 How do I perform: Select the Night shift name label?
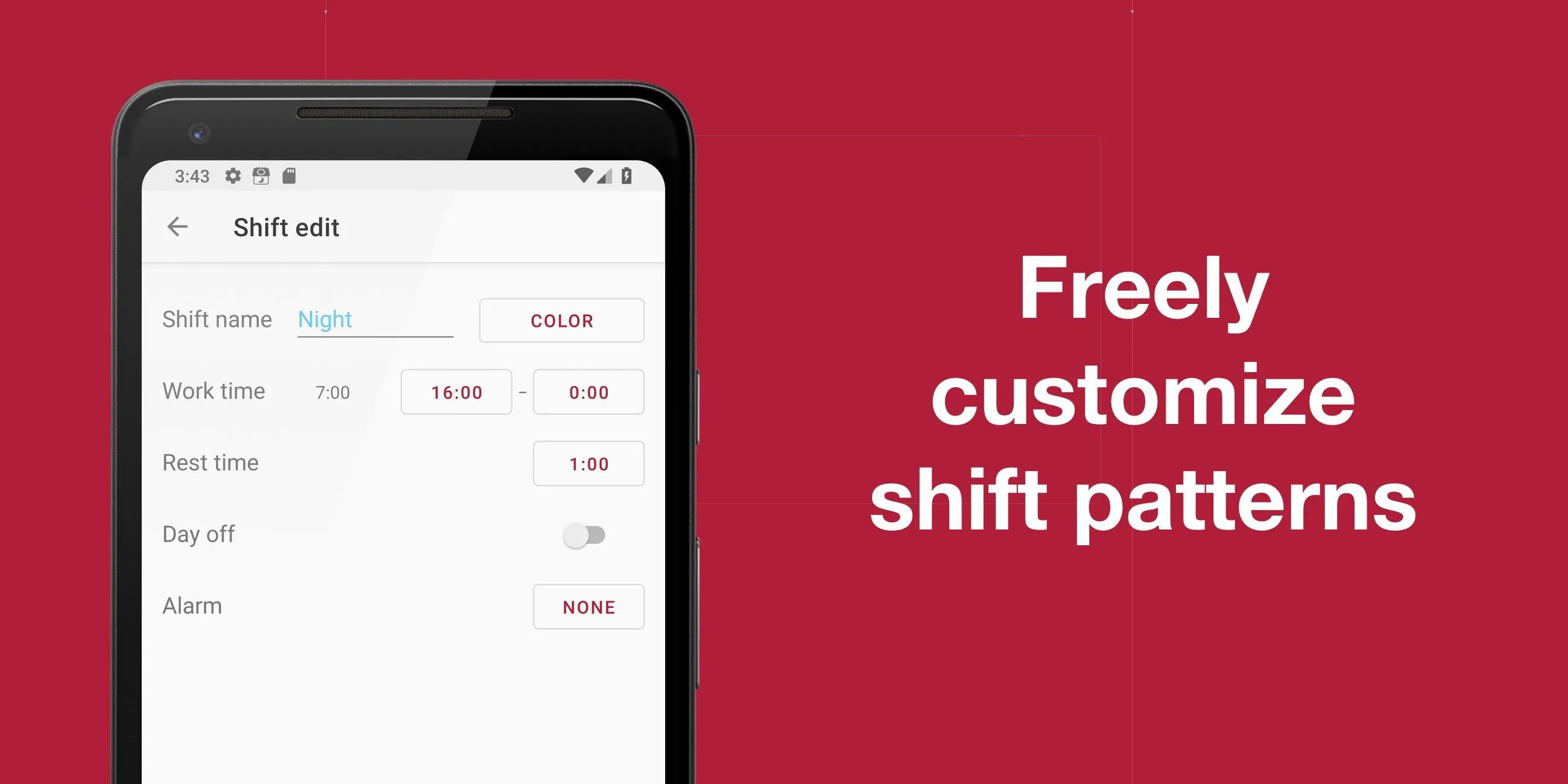click(326, 319)
